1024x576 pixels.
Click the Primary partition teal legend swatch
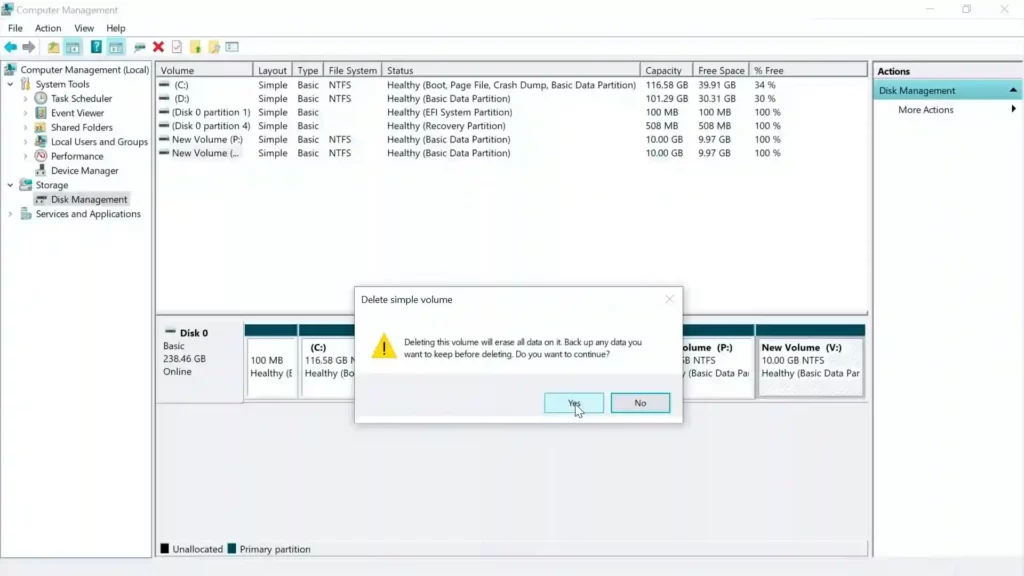click(232, 549)
